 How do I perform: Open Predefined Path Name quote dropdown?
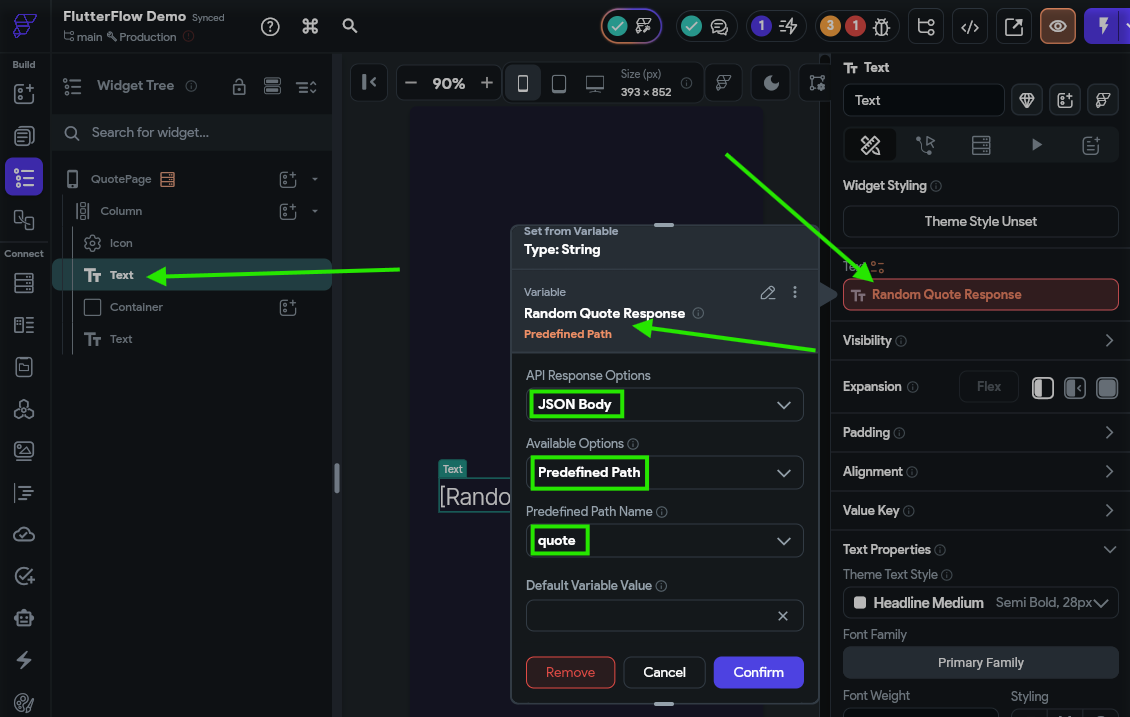(x=664, y=541)
